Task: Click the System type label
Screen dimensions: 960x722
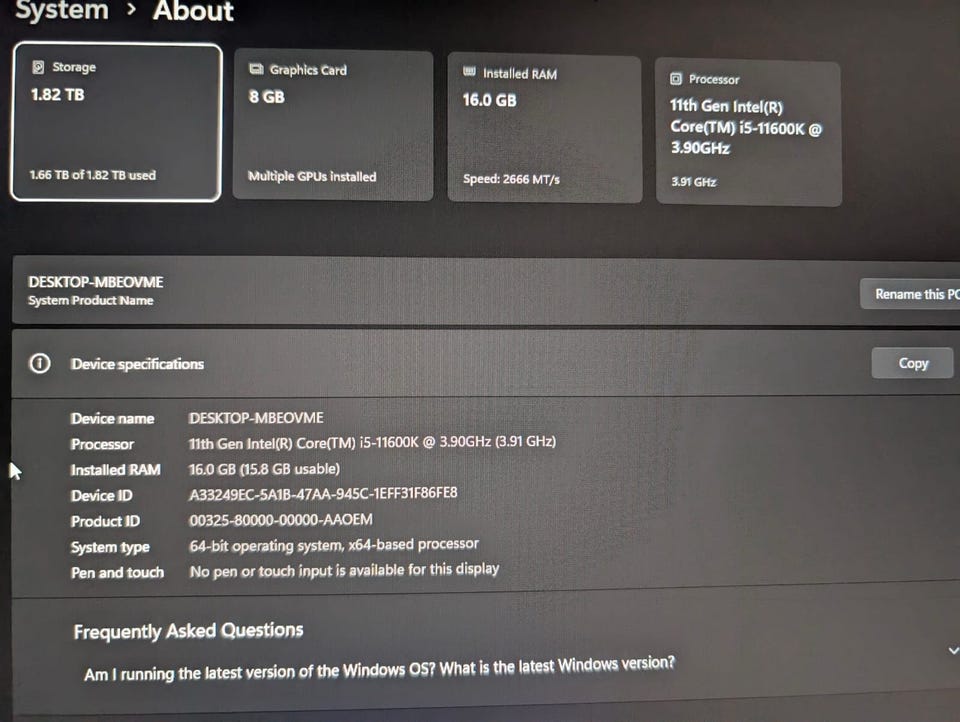Action: (x=110, y=547)
